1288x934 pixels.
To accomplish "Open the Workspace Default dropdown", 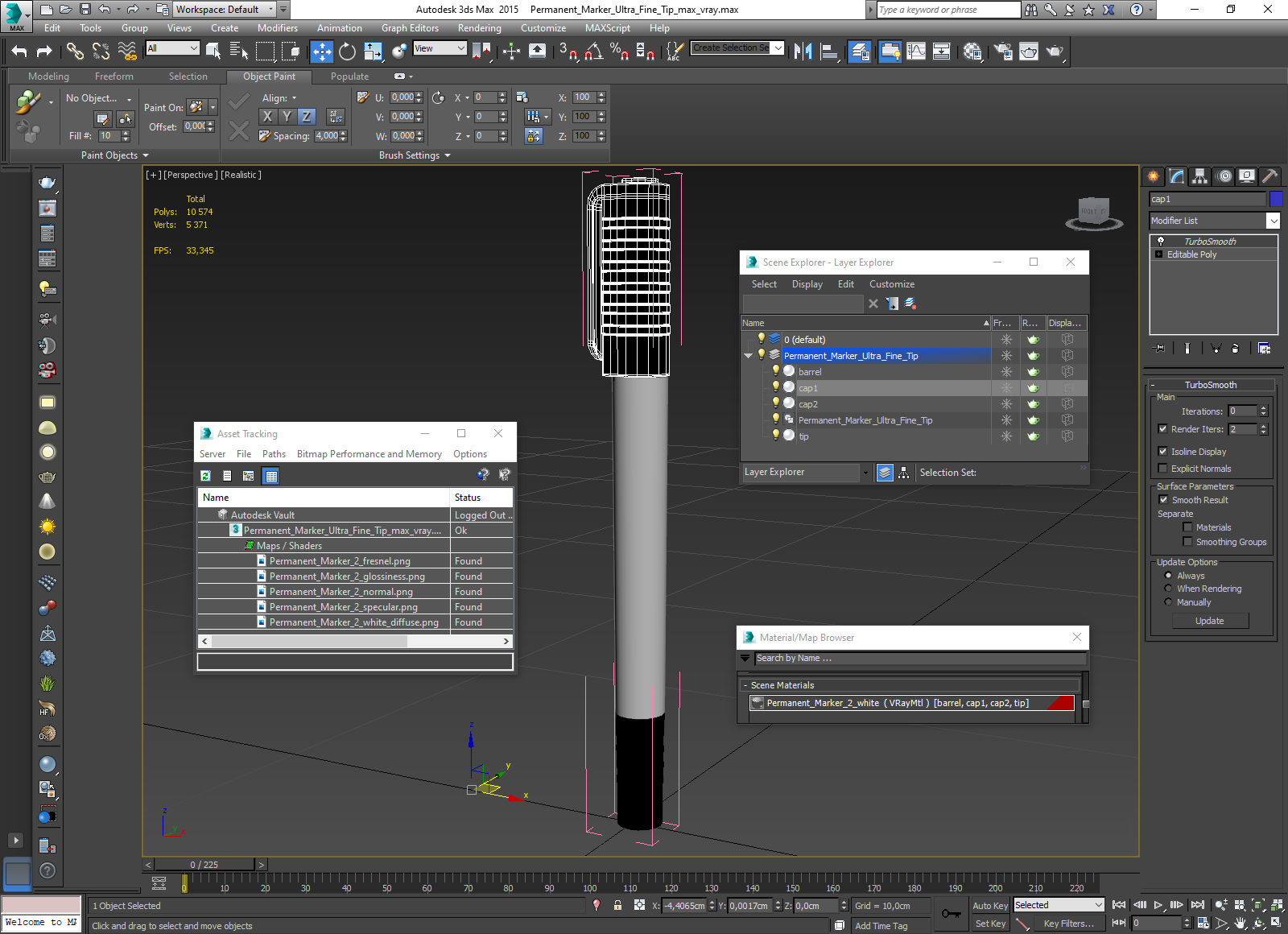I will tap(225, 10).
